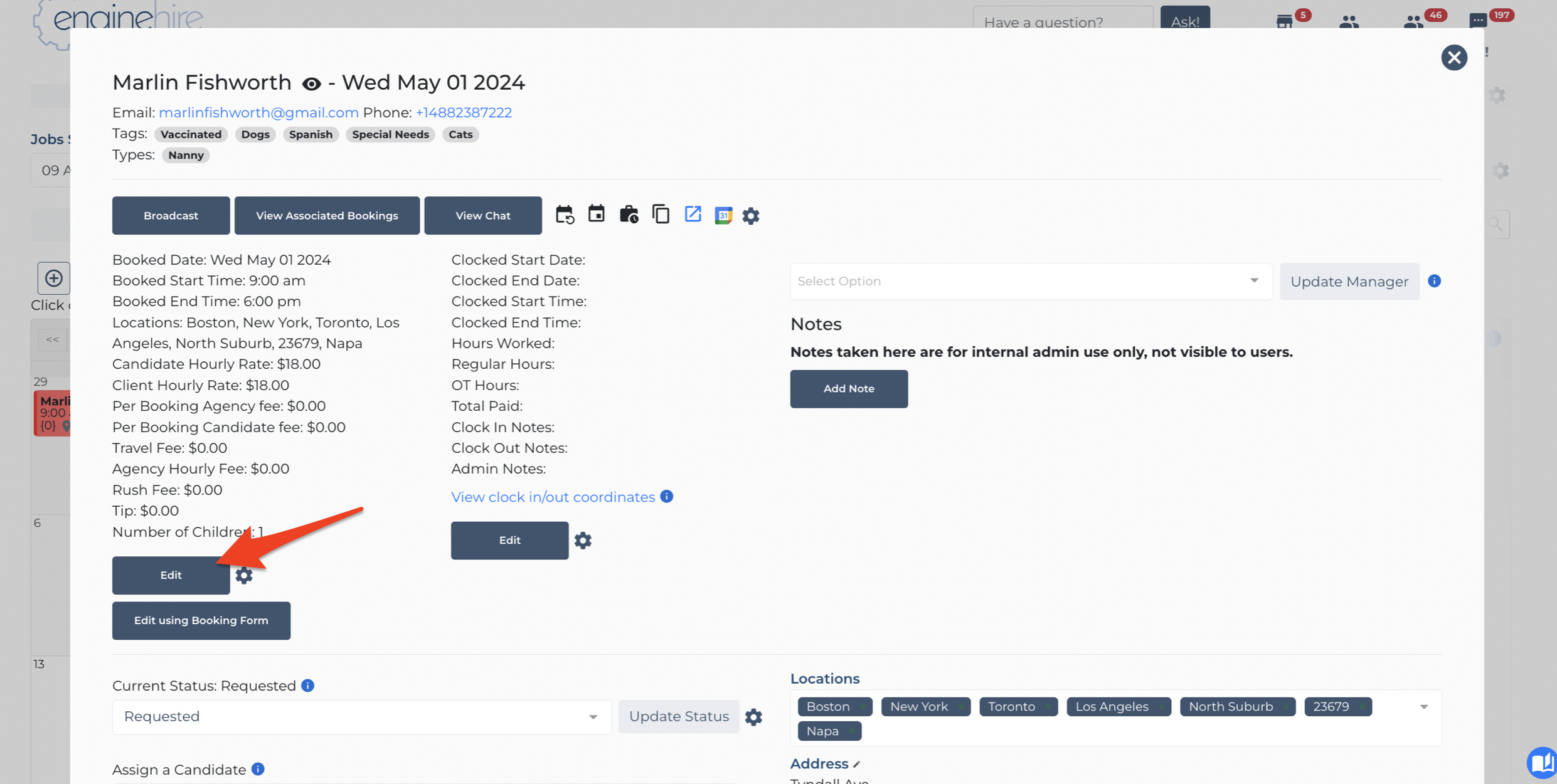Viewport: 1557px width, 784px height.
Task: Click the calendar event icon
Action: click(x=596, y=215)
